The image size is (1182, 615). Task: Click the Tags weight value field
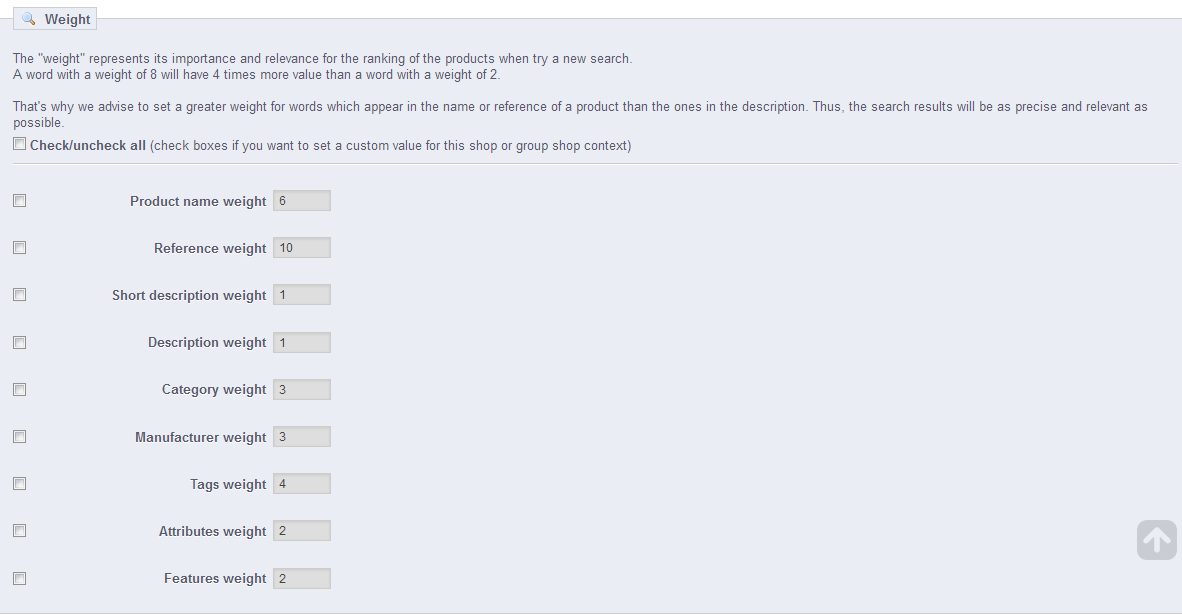pos(301,484)
